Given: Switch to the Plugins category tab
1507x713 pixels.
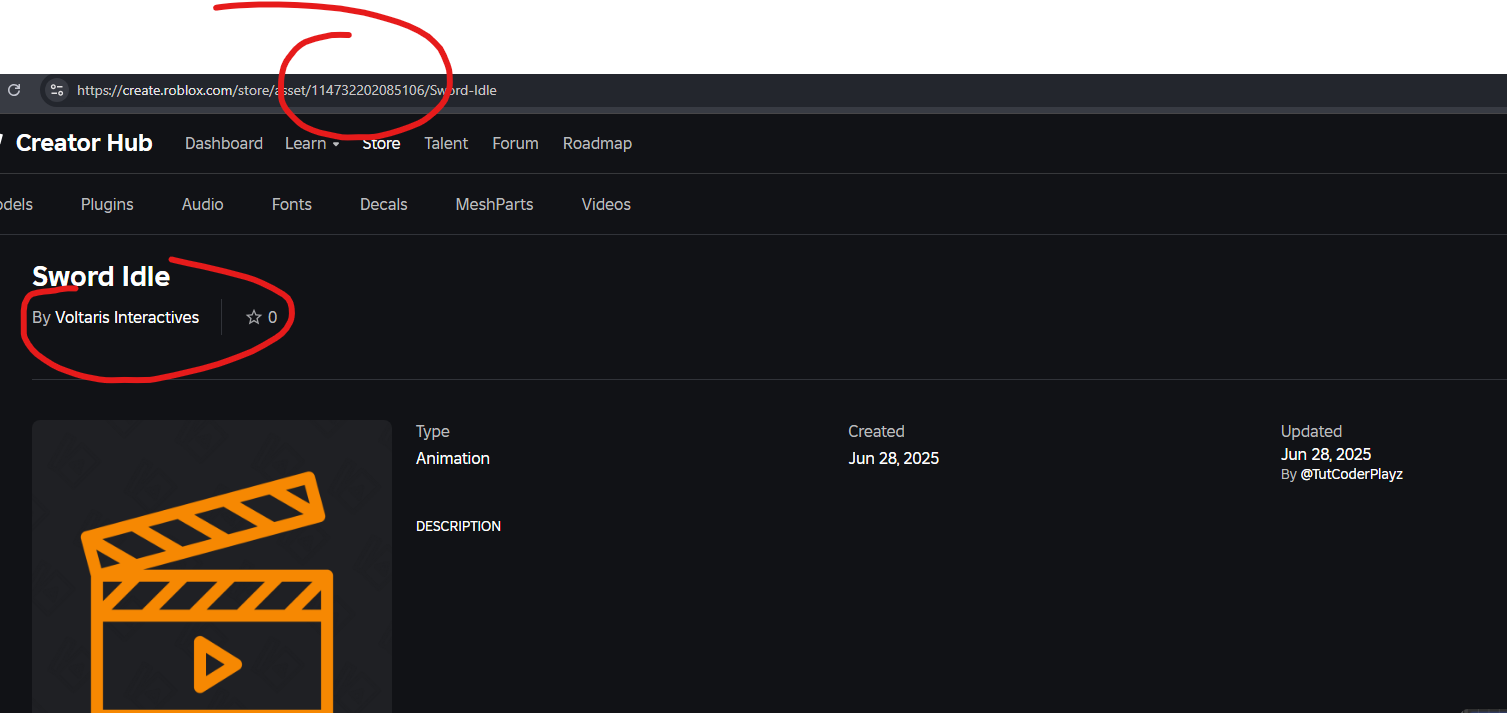Looking at the screenshot, I should [x=107, y=204].
